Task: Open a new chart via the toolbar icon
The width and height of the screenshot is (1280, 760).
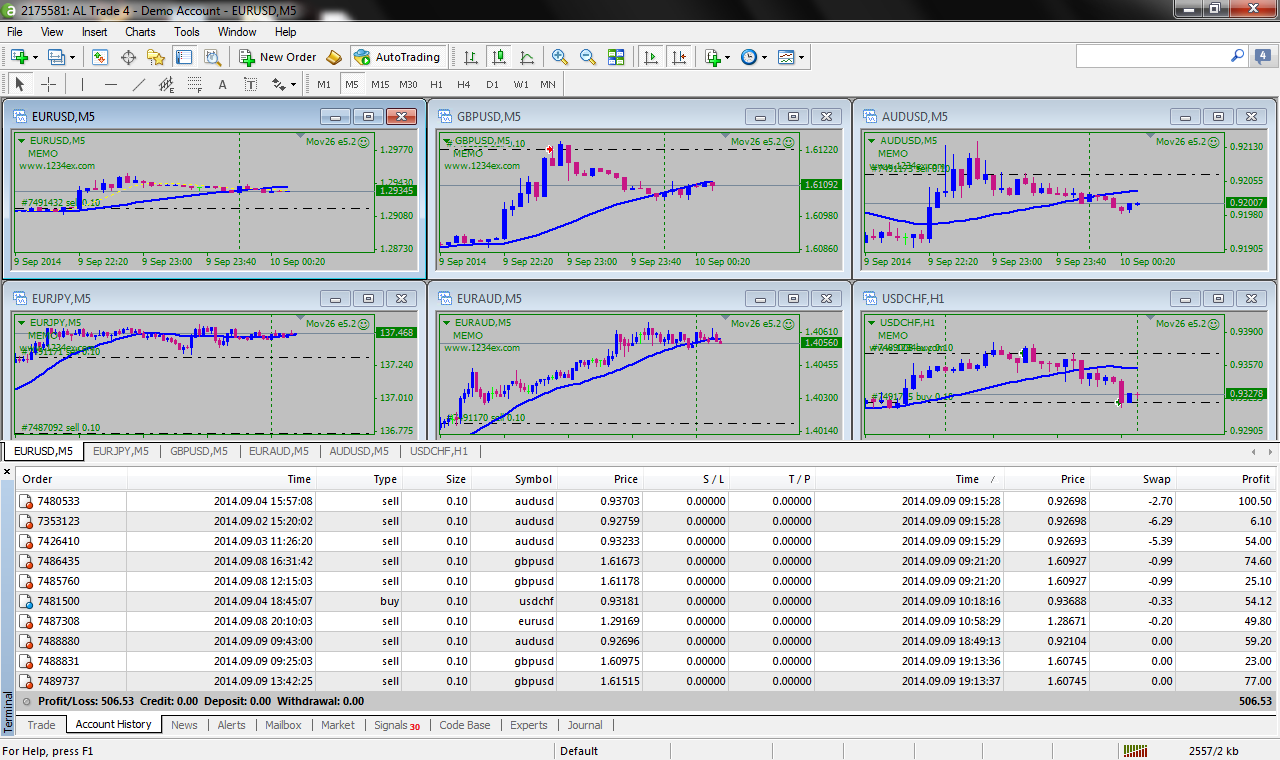Action: click(19, 57)
